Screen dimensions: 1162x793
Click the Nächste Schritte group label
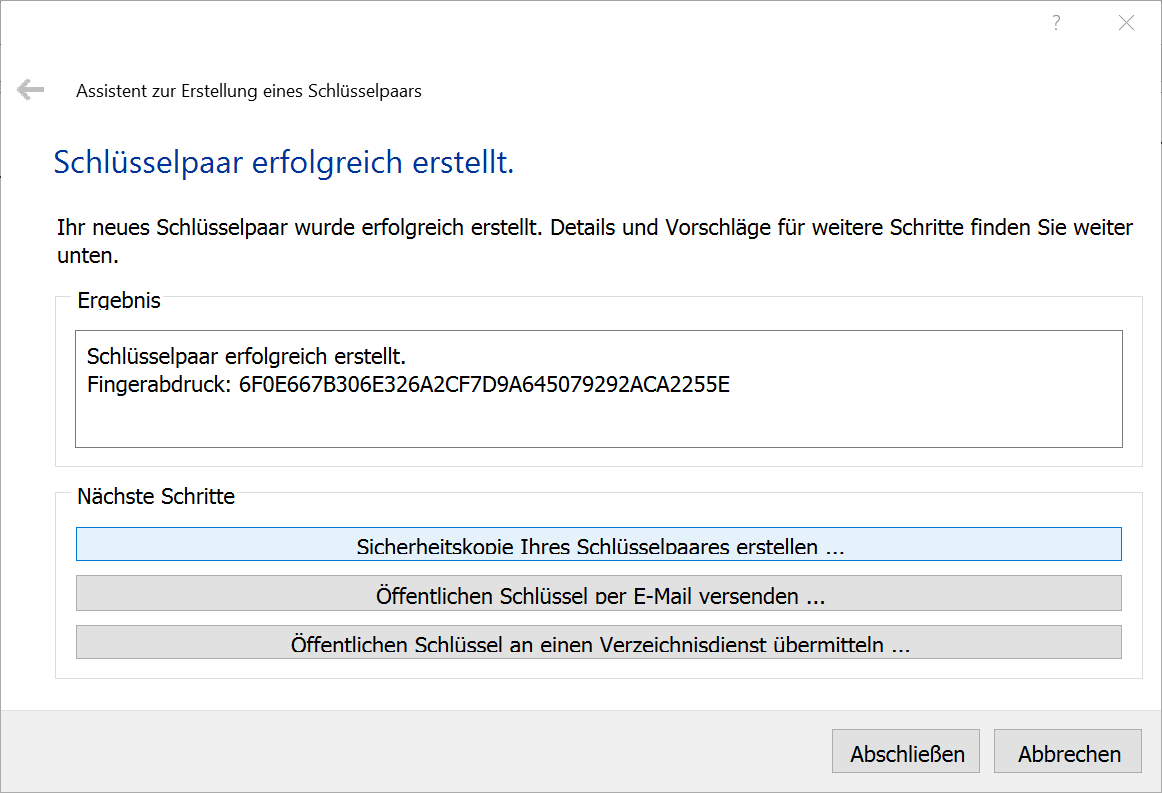click(x=155, y=496)
